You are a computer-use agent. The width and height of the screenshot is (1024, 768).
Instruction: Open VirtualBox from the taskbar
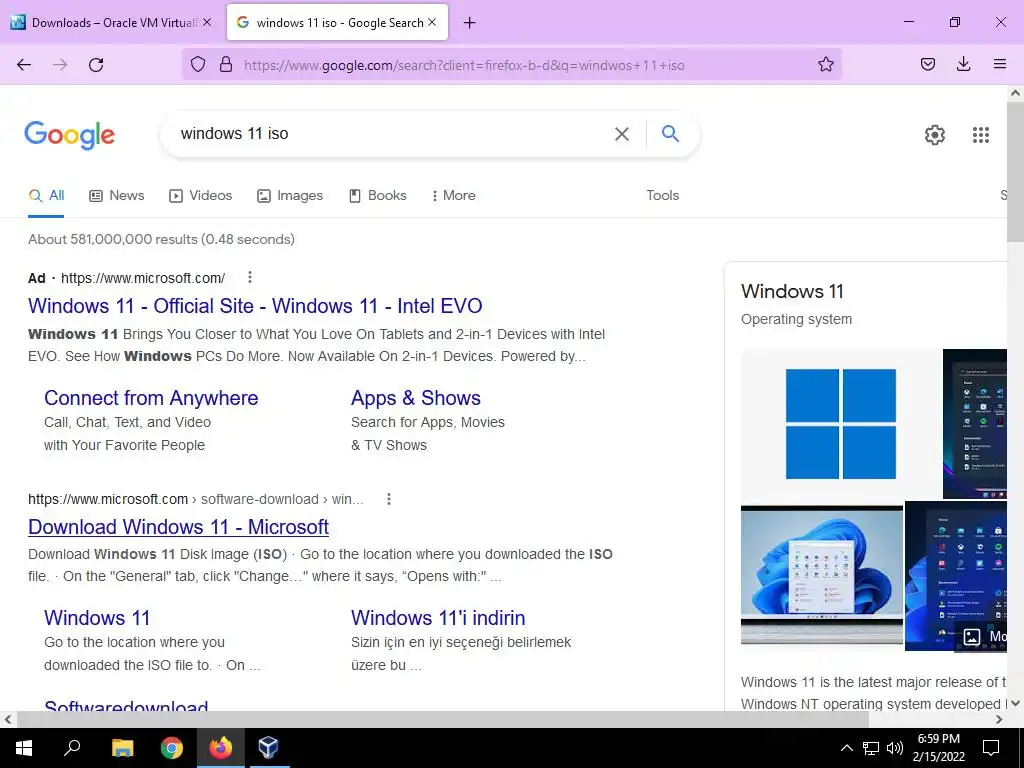(x=268, y=748)
